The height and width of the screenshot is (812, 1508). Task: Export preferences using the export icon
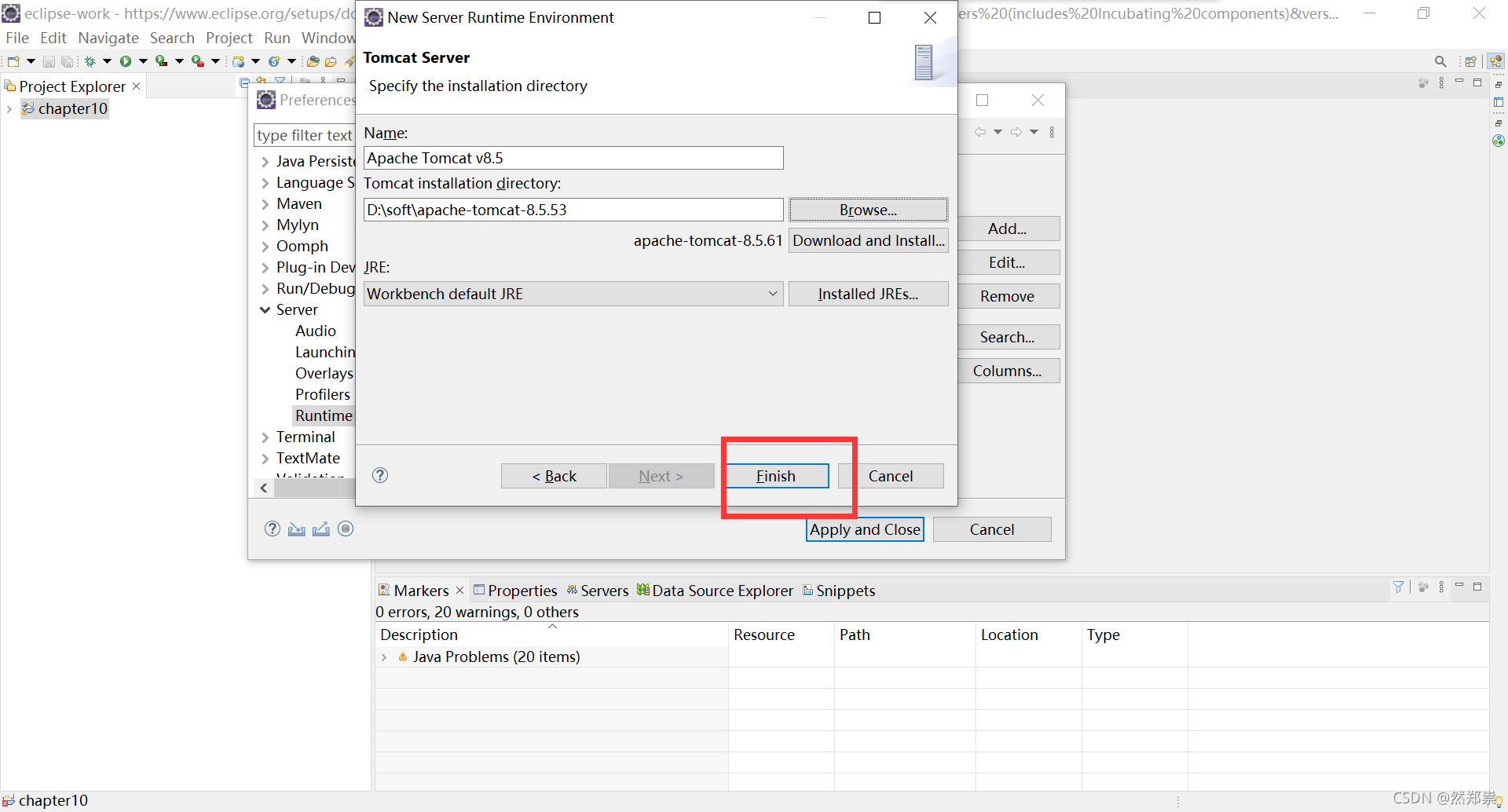320,529
